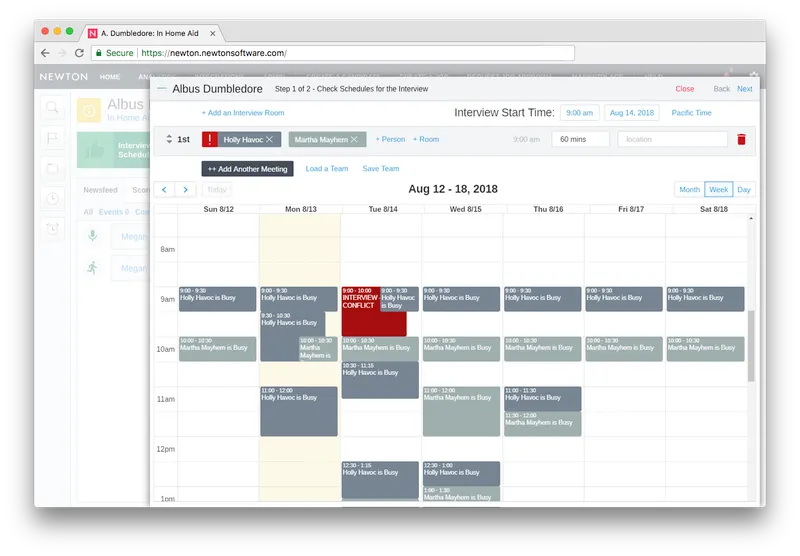The height and width of the screenshot is (556, 800).
Task: Click the 60 mins duration field
Action: [581, 139]
